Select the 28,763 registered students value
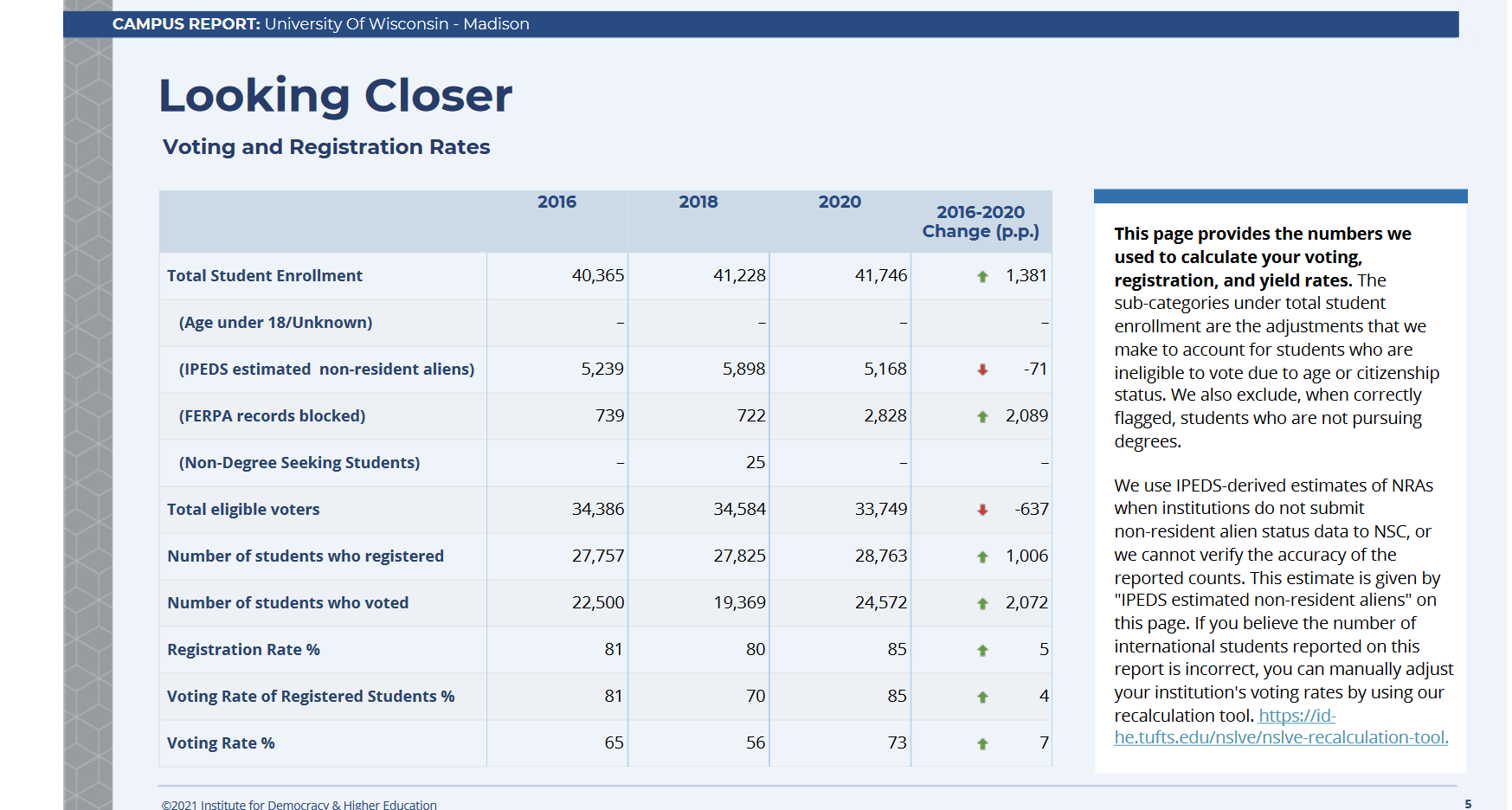This screenshot has width=1512, height=810. [881, 556]
